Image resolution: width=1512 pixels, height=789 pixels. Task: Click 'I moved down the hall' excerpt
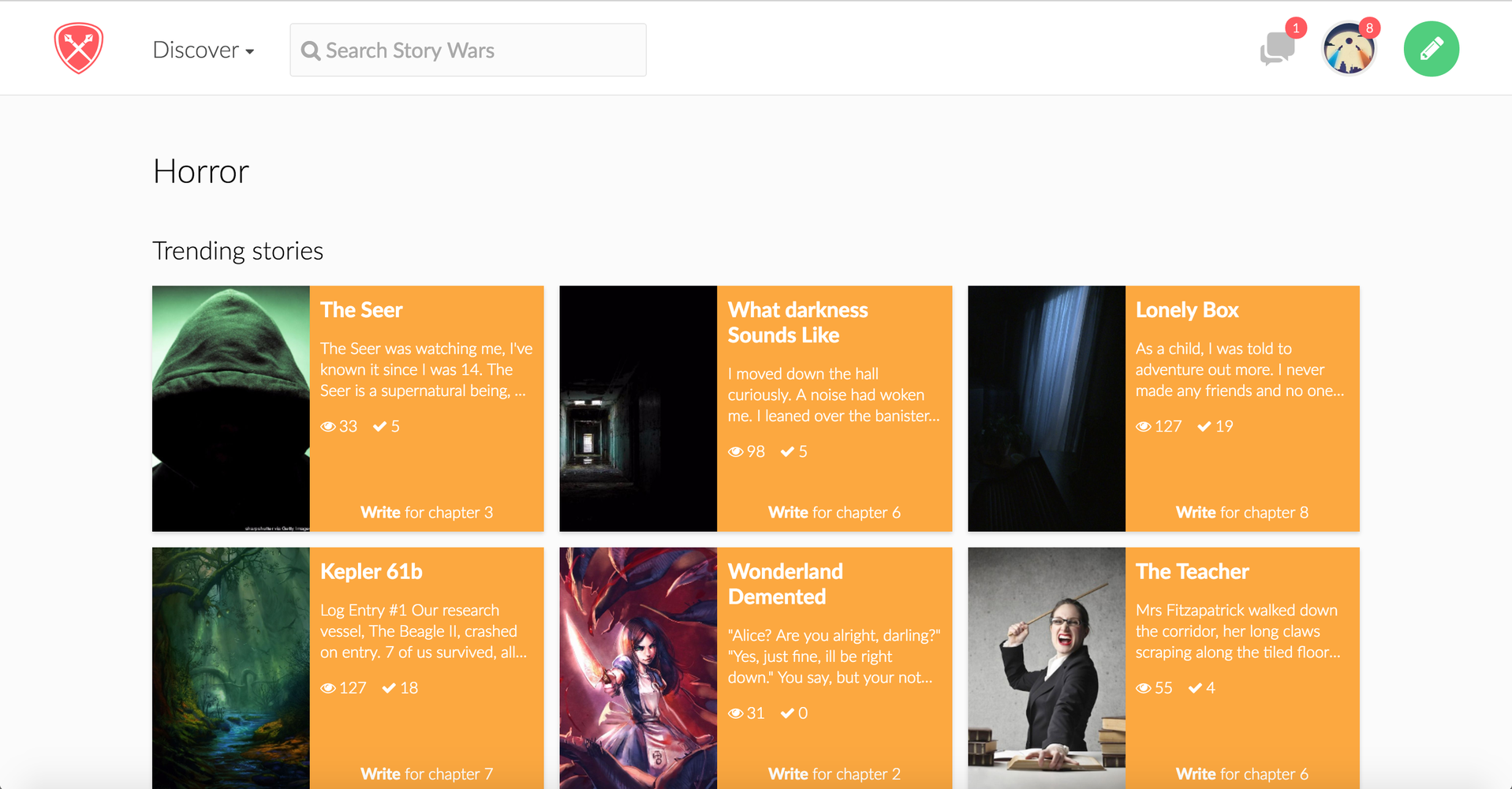834,394
